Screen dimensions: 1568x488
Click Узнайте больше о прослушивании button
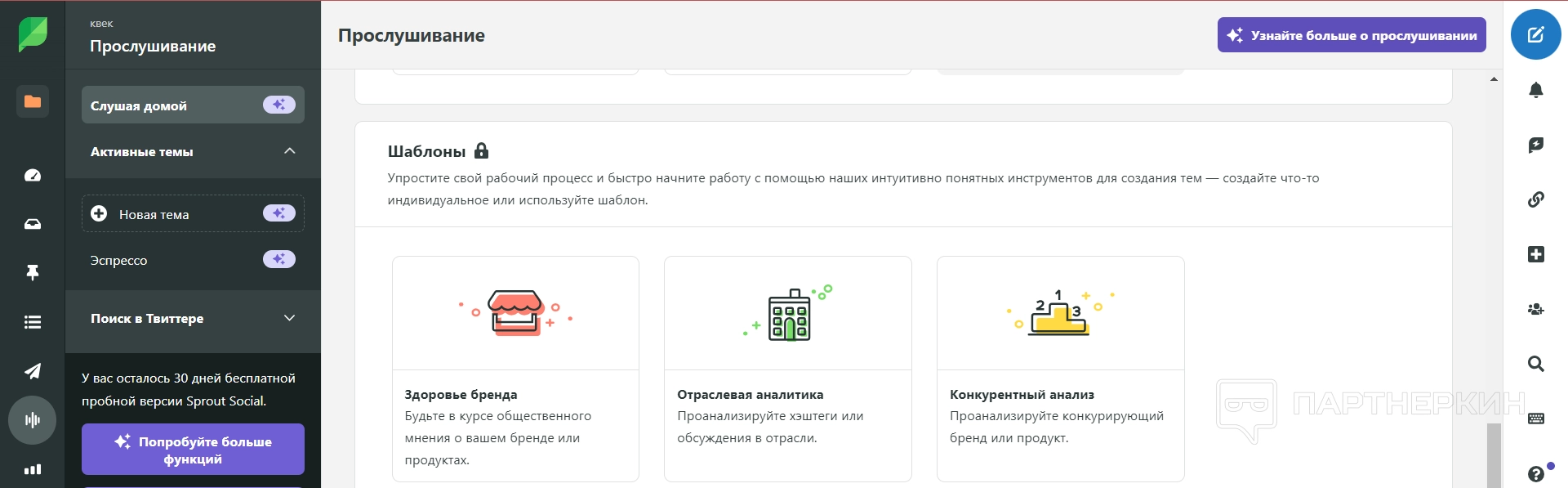(x=1352, y=35)
